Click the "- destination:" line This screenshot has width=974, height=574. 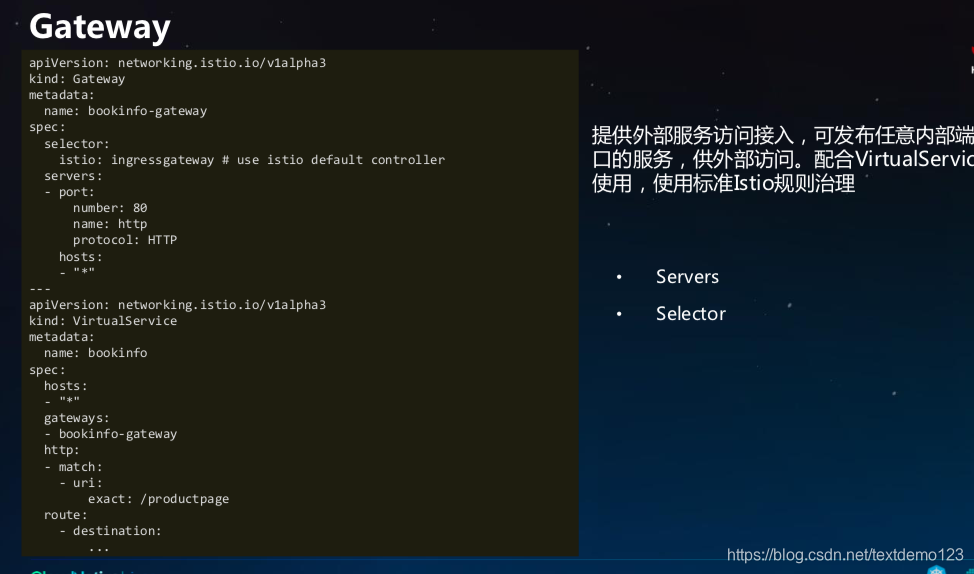pyautogui.click(x=111, y=531)
